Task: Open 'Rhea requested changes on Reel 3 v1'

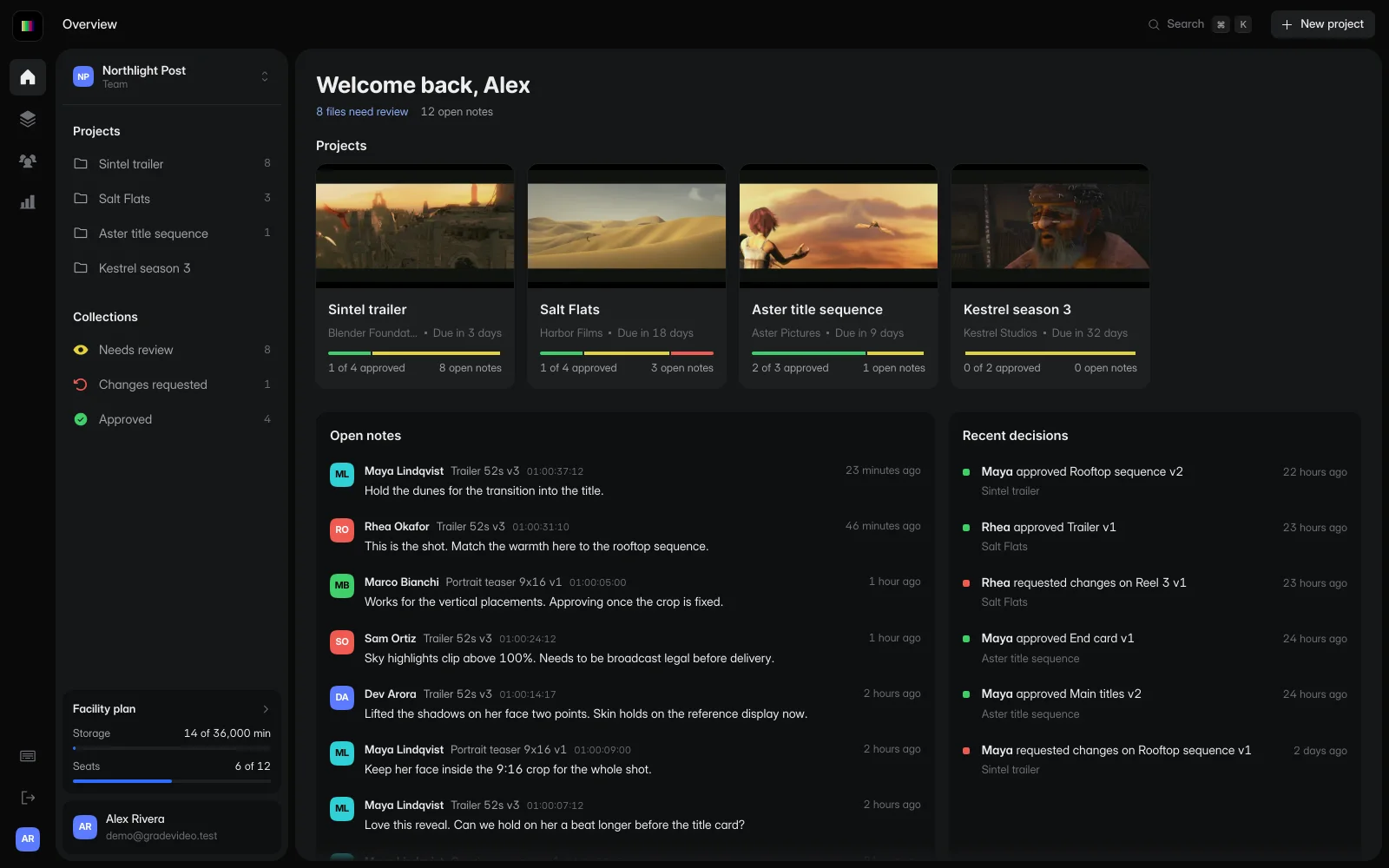Action: (1155, 592)
